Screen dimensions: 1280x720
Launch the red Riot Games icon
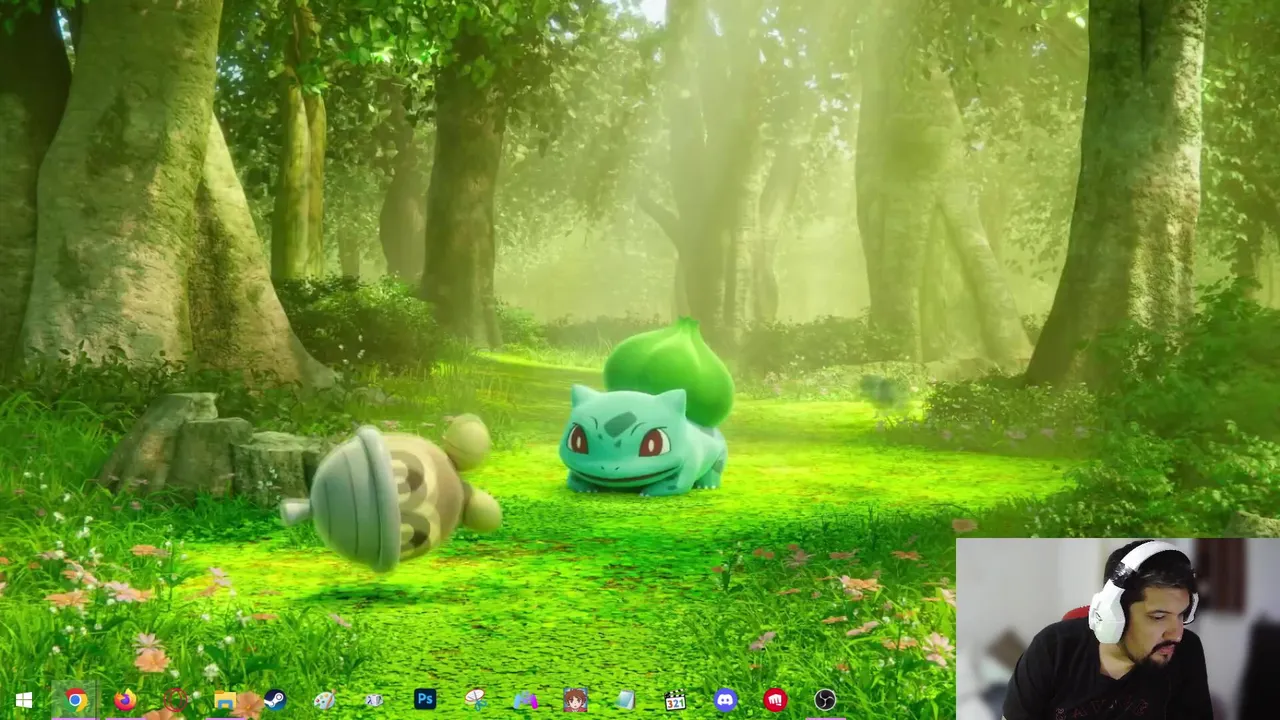[775, 700]
